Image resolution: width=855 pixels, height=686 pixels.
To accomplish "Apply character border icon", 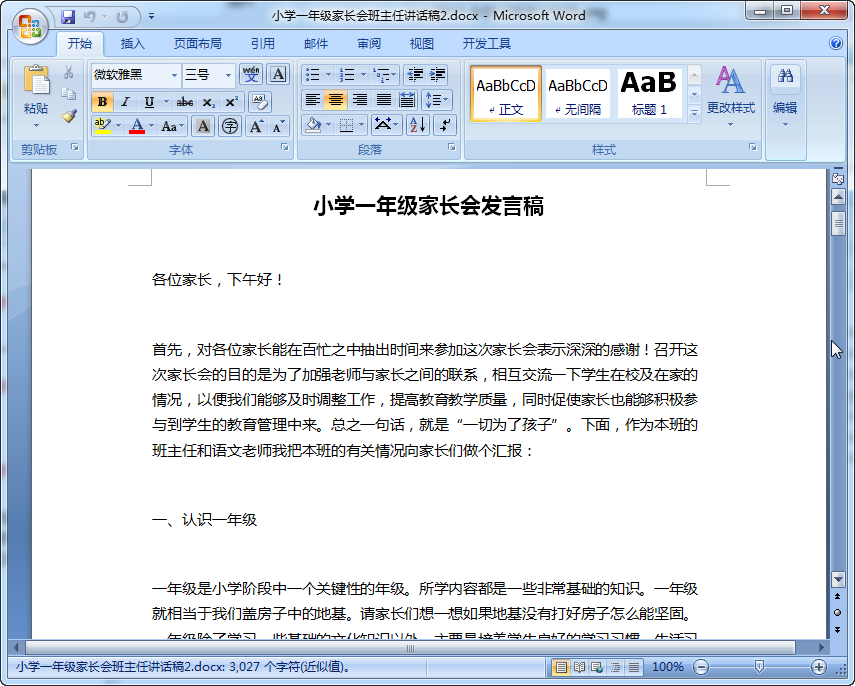I will pos(278,74).
